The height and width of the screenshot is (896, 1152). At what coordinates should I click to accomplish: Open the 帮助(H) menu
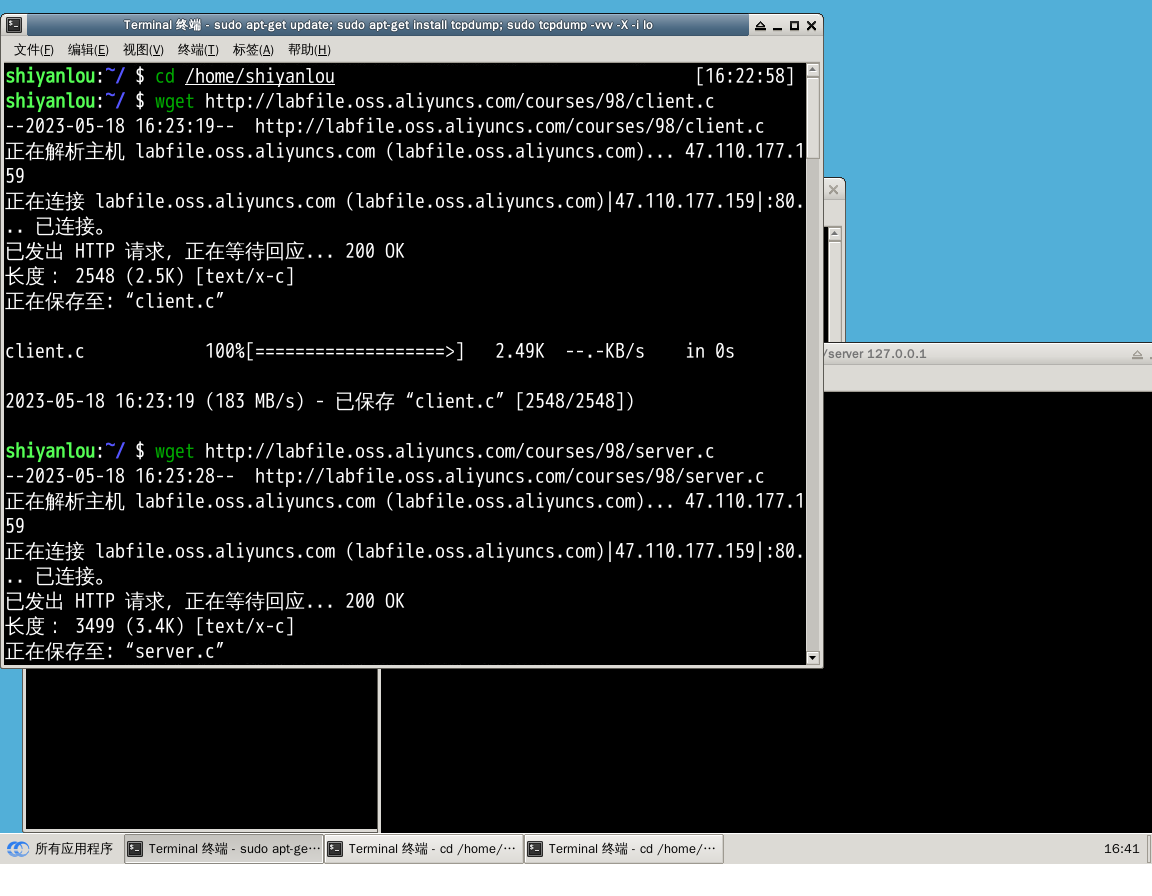point(309,50)
